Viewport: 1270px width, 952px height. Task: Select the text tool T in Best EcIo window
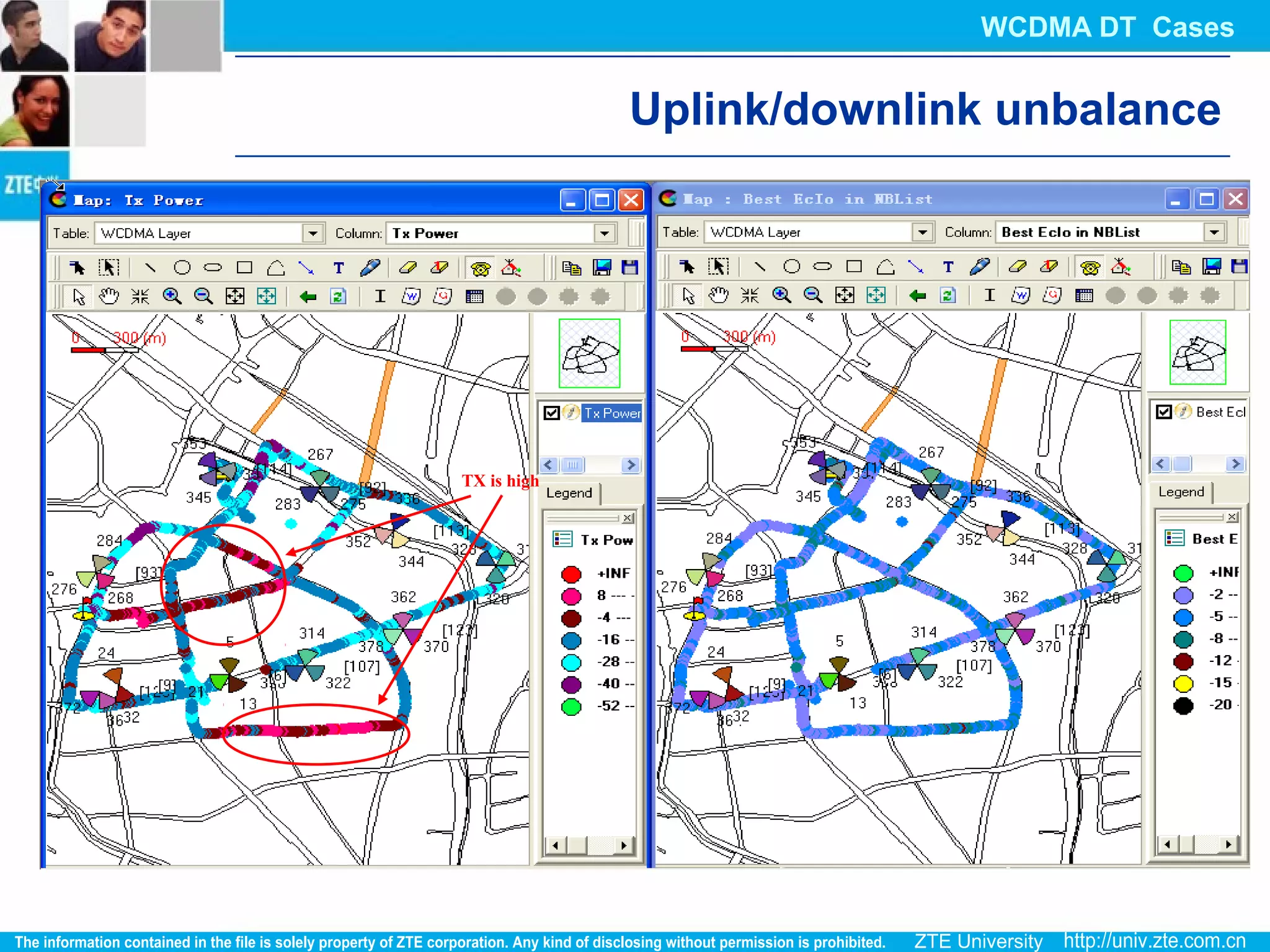click(948, 267)
